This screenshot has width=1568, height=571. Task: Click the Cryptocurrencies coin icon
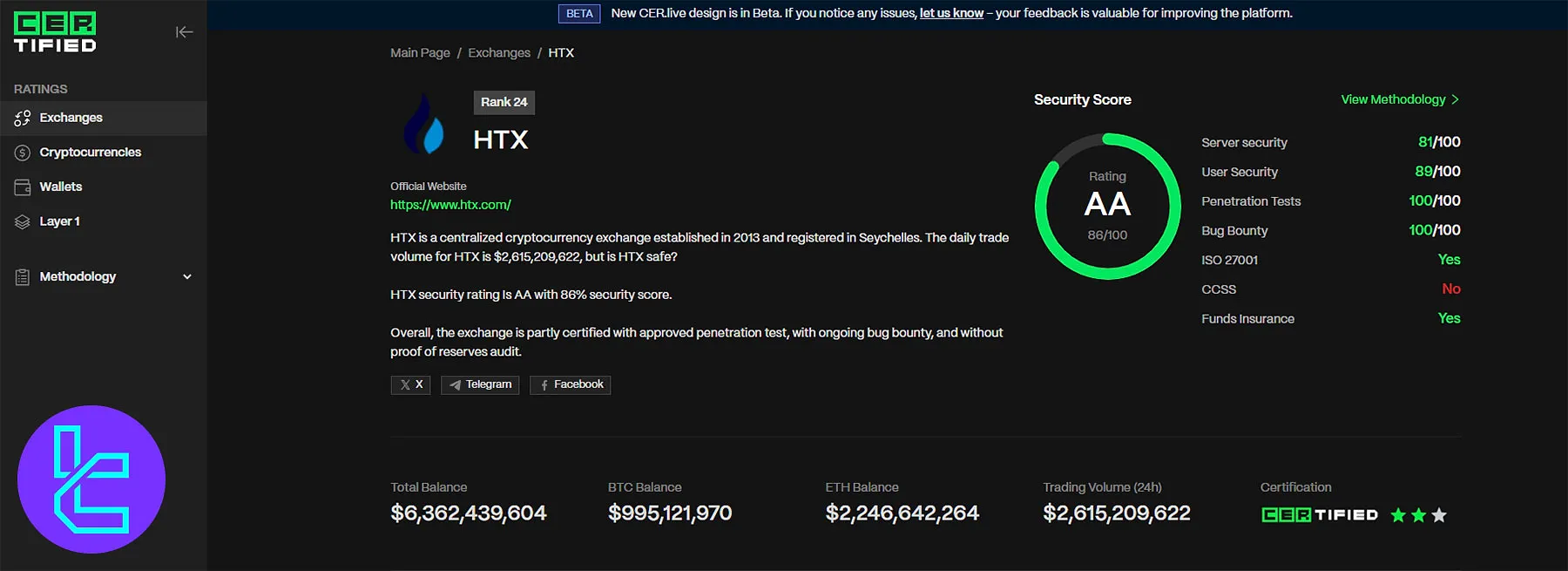[23, 153]
